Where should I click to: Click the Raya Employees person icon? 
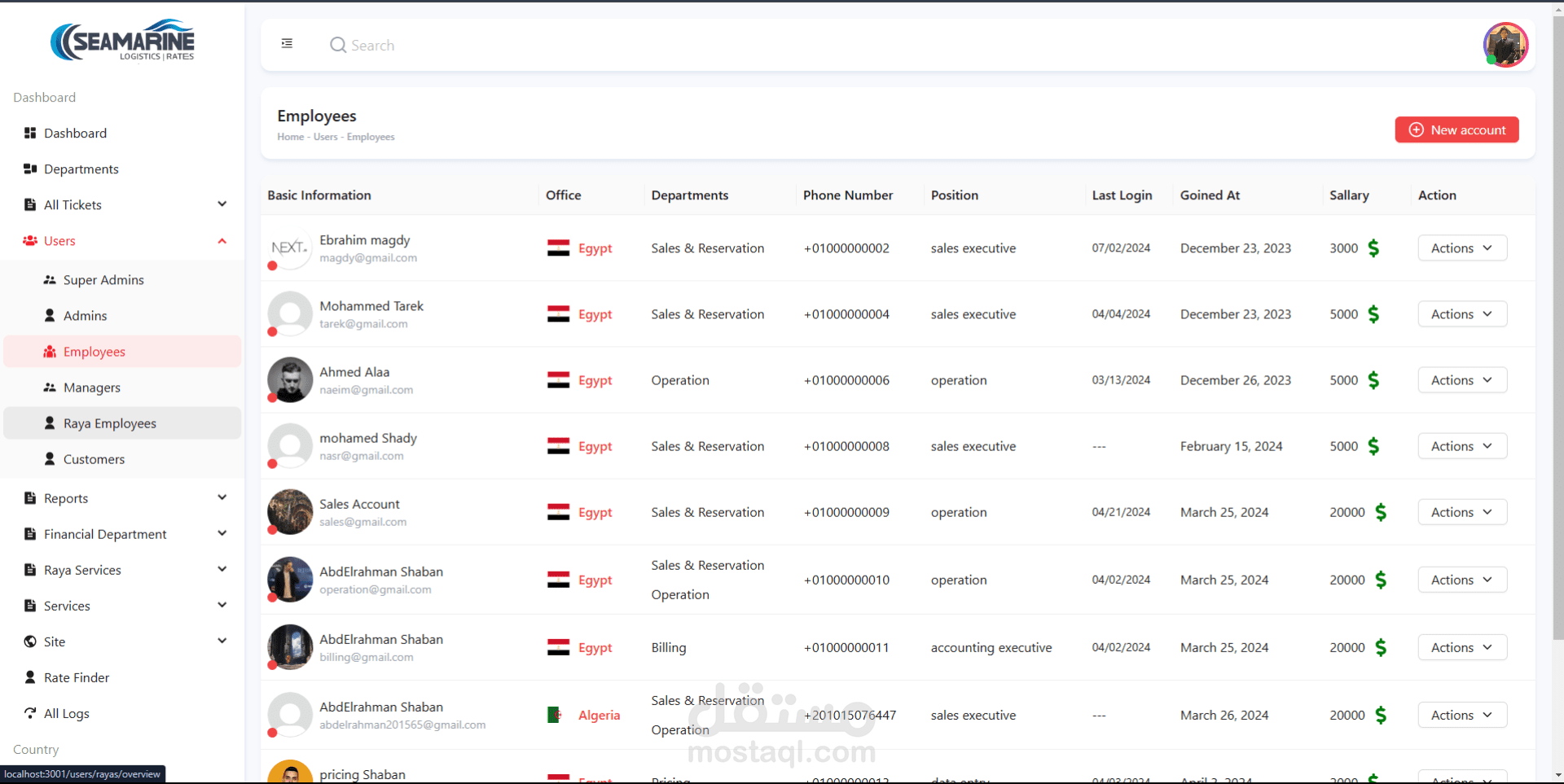point(50,423)
